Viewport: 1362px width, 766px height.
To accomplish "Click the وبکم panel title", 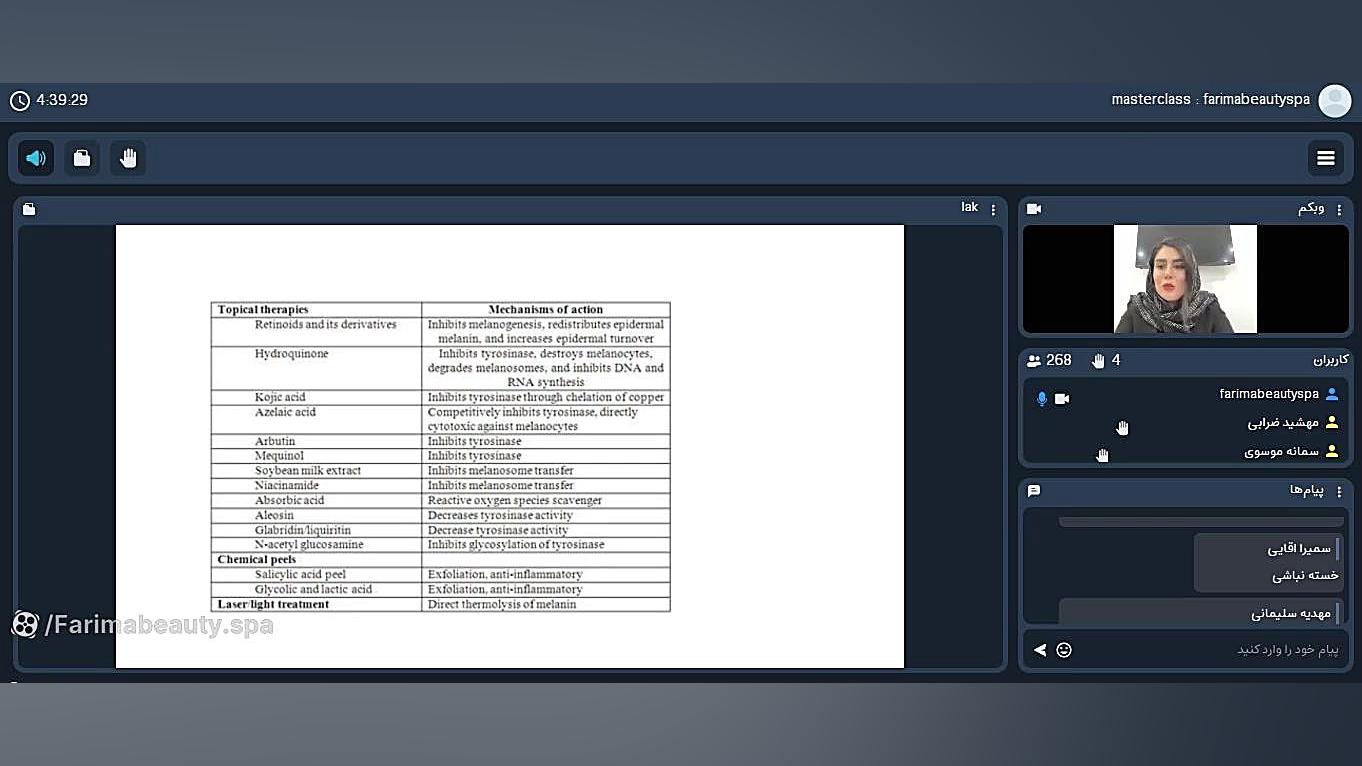I will [1311, 208].
